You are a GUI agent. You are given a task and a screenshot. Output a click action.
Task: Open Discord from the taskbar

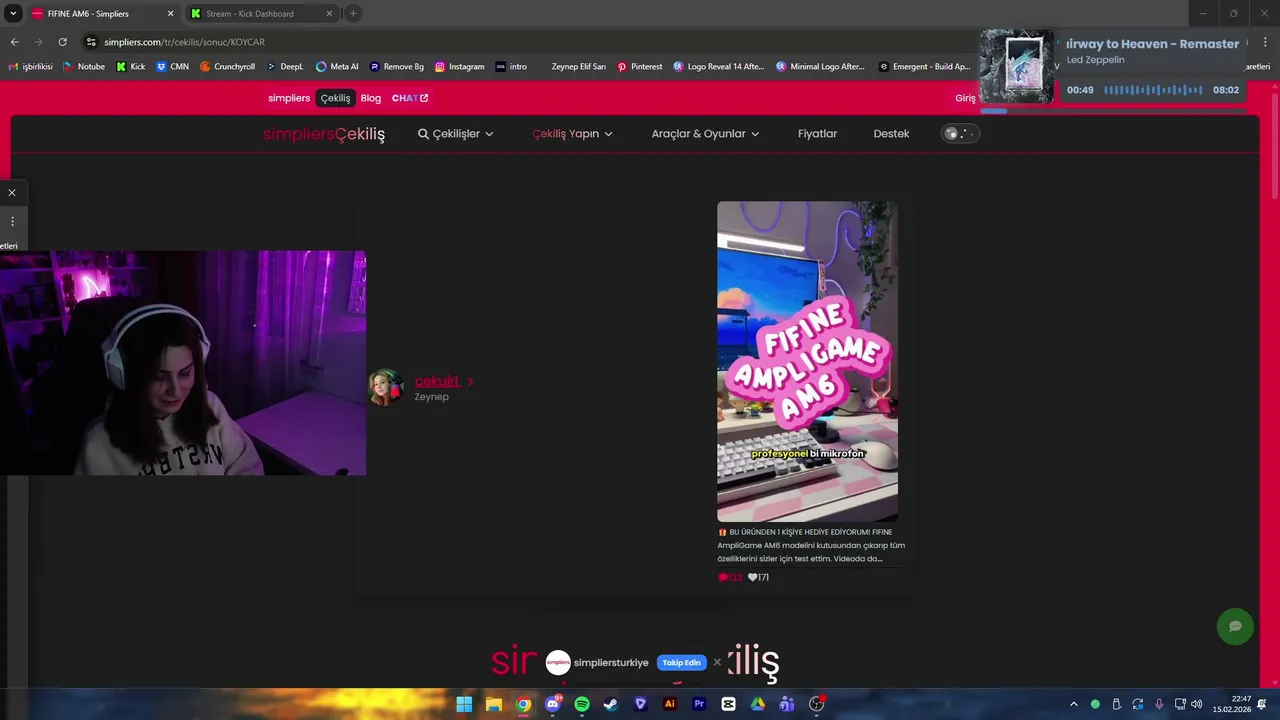(x=553, y=704)
